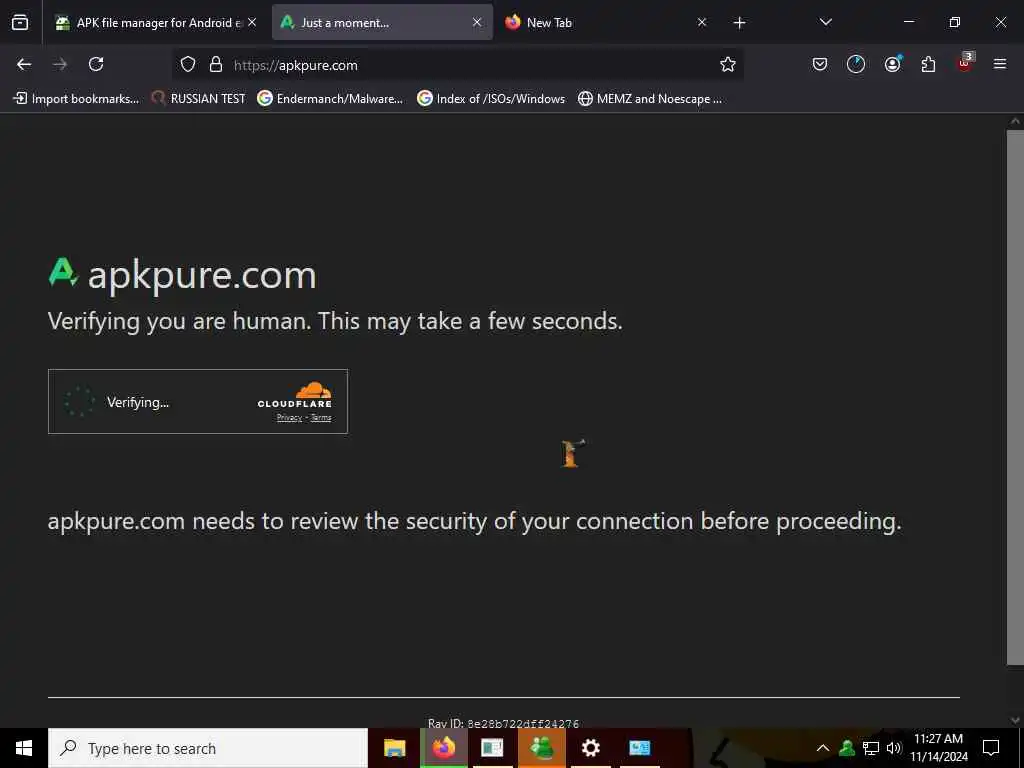Image resolution: width=1024 pixels, height=768 pixels.
Task: Open Firefox View tab overview icon
Action: click(20, 22)
